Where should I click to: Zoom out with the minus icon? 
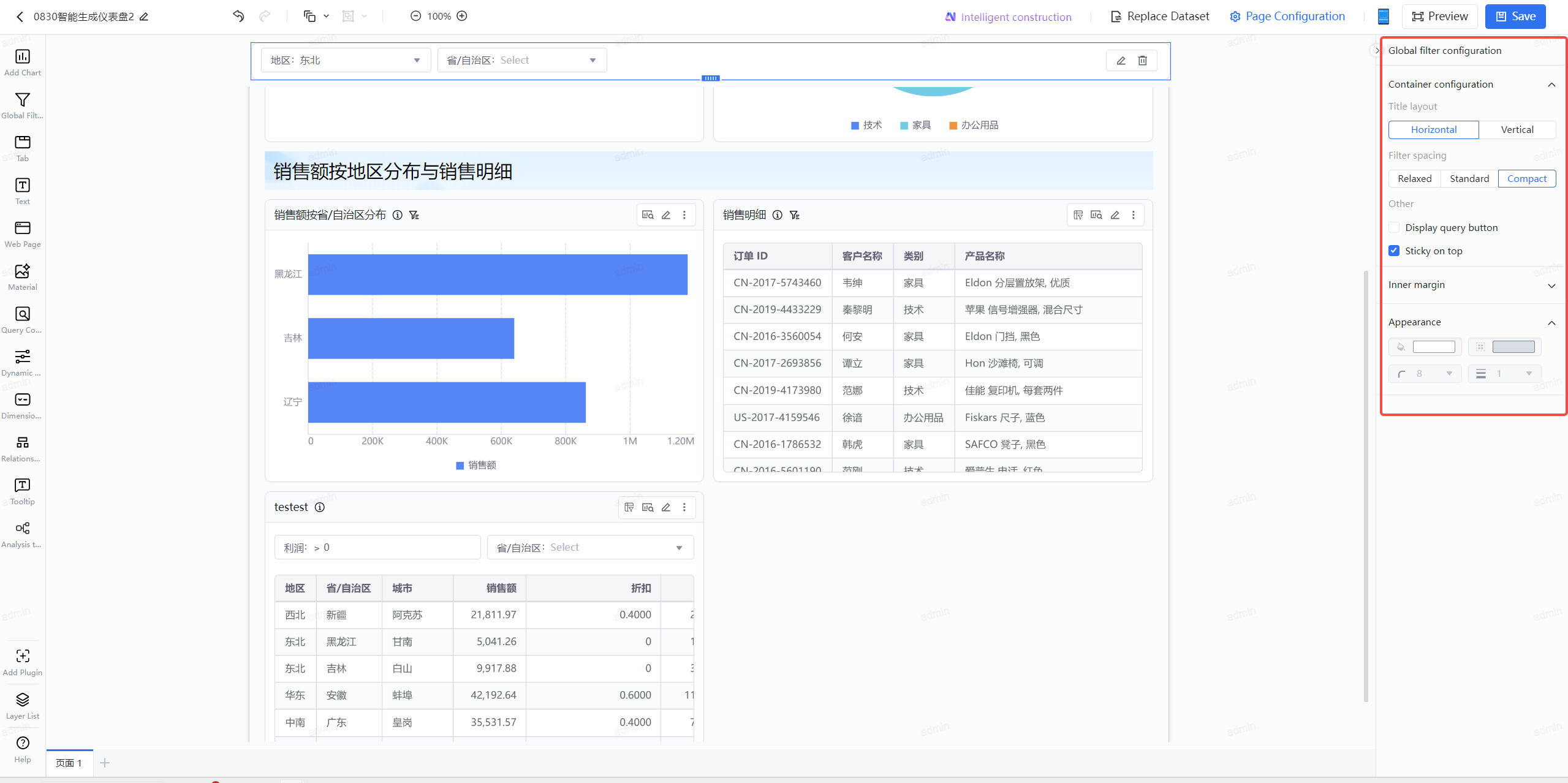tap(415, 16)
